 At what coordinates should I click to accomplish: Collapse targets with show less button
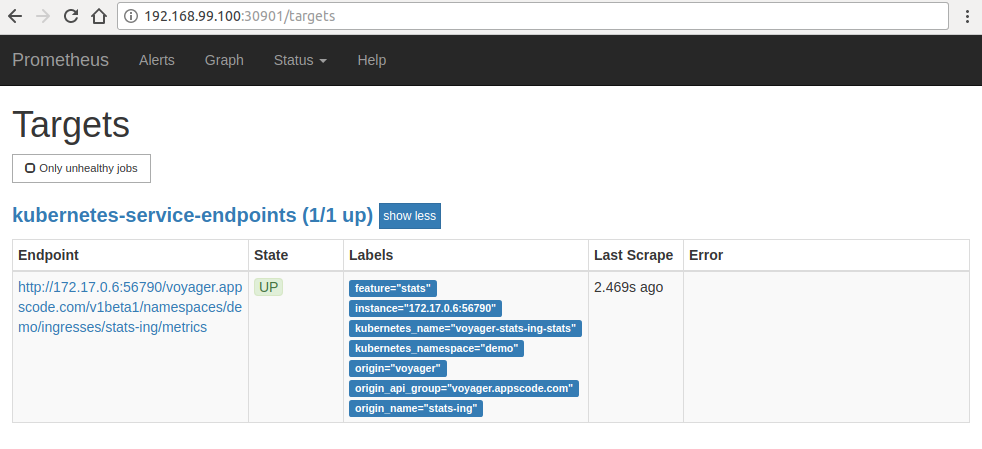click(x=409, y=216)
